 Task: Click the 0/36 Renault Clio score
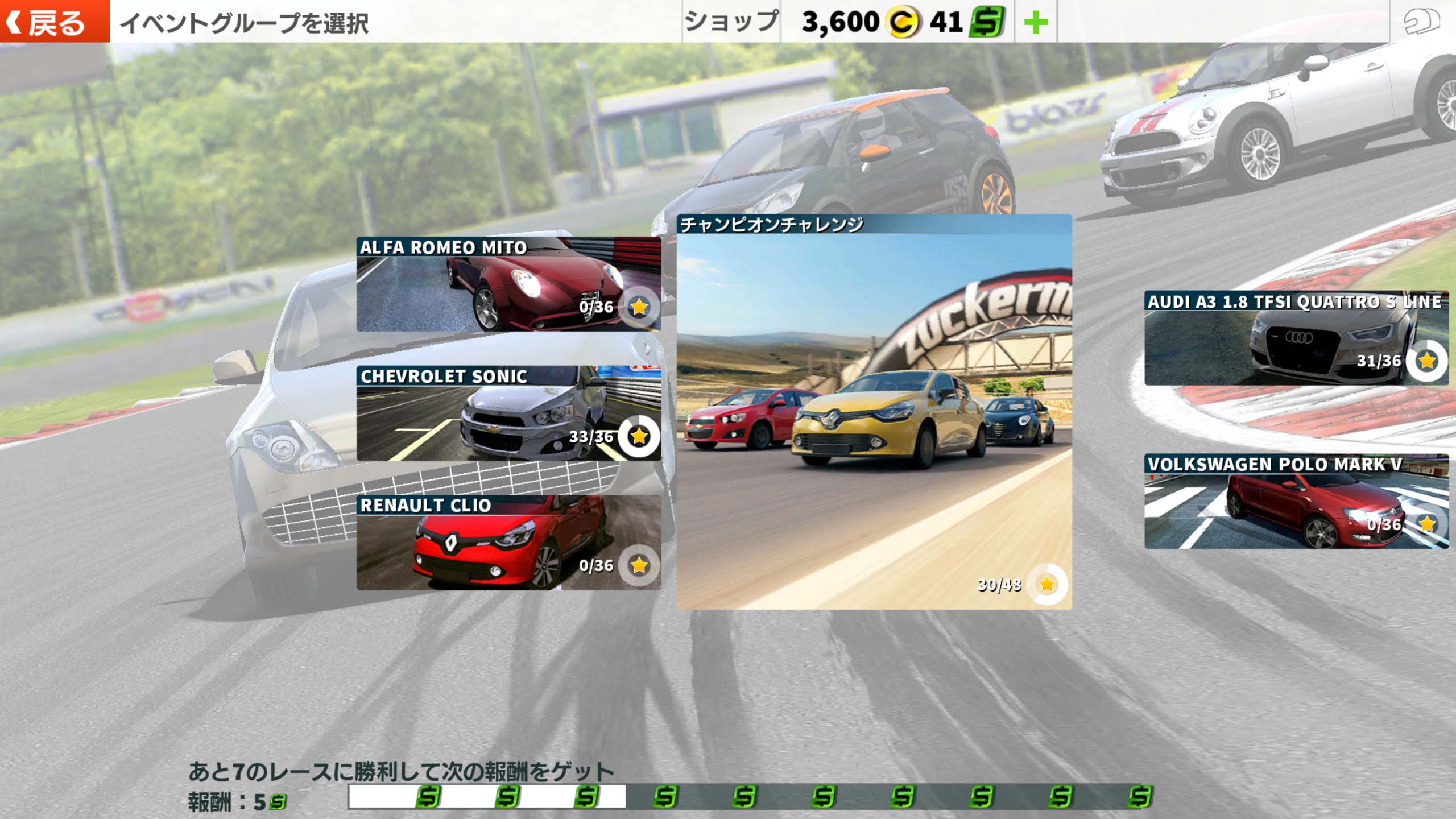click(x=596, y=565)
